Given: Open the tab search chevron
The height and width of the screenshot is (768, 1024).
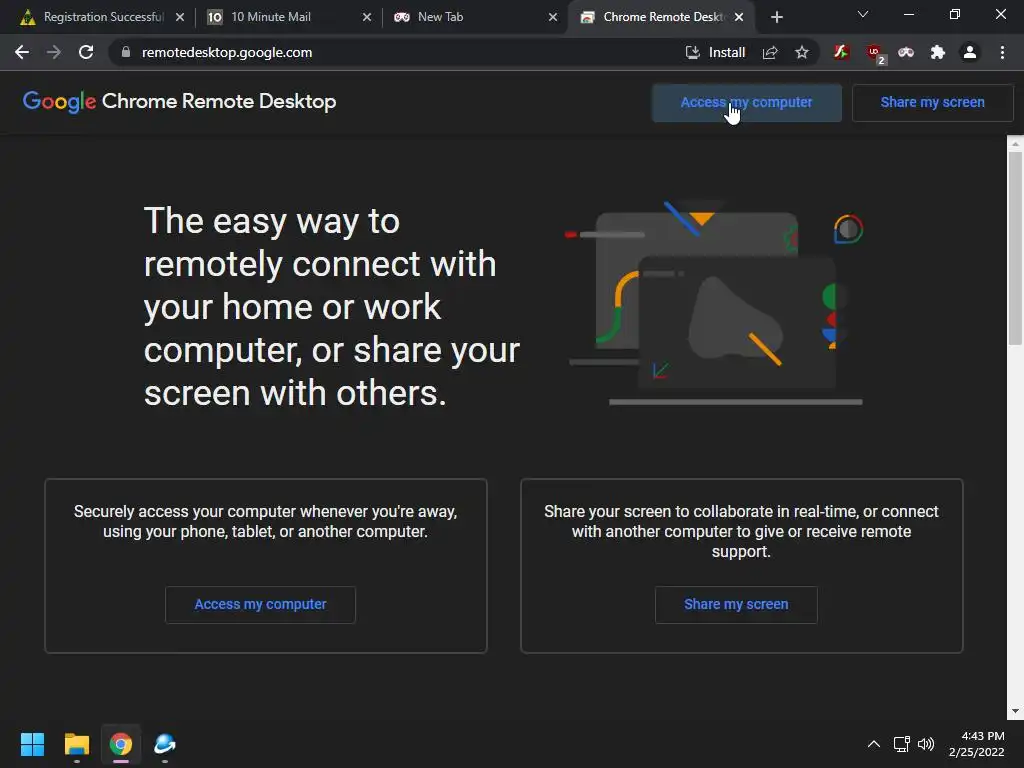Looking at the screenshot, I should point(863,14).
